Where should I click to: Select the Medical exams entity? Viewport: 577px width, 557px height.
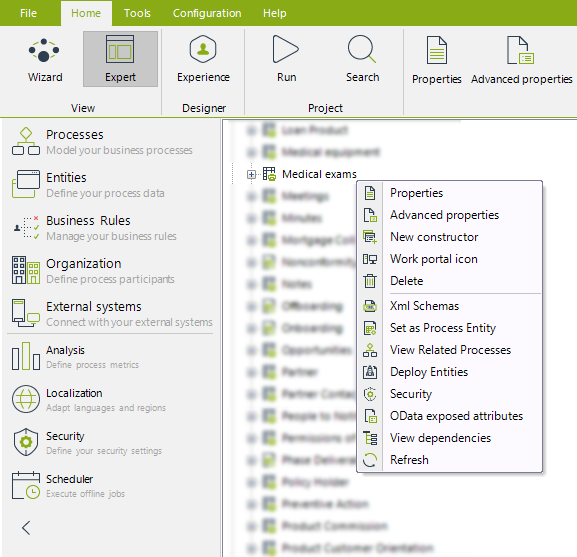[319, 174]
